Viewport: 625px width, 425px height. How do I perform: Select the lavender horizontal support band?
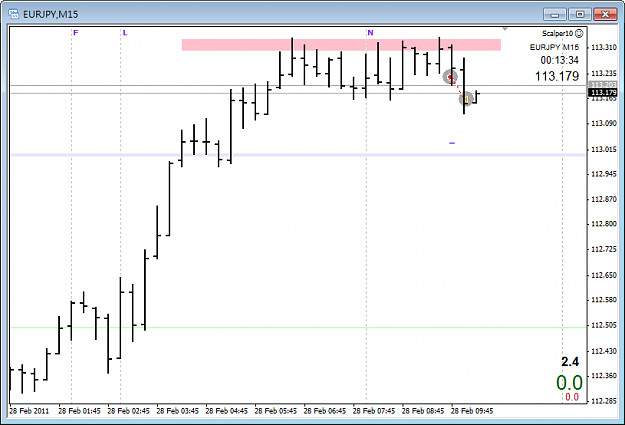point(298,155)
